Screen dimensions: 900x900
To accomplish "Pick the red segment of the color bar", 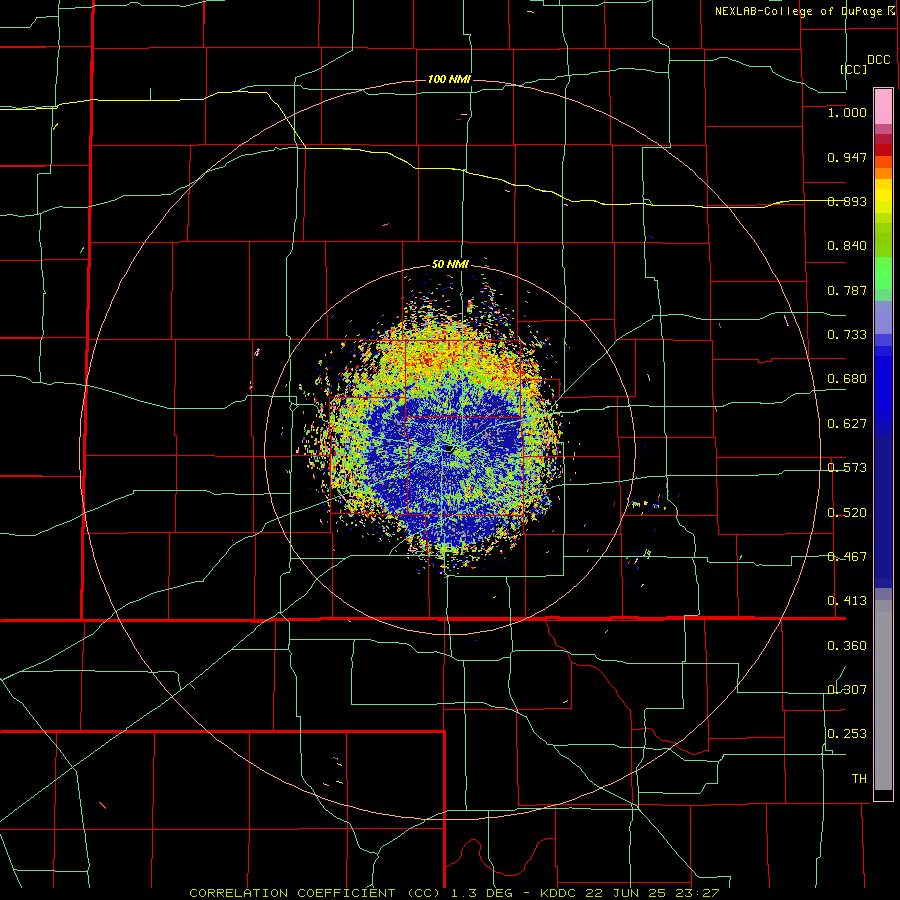I will click(883, 149).
